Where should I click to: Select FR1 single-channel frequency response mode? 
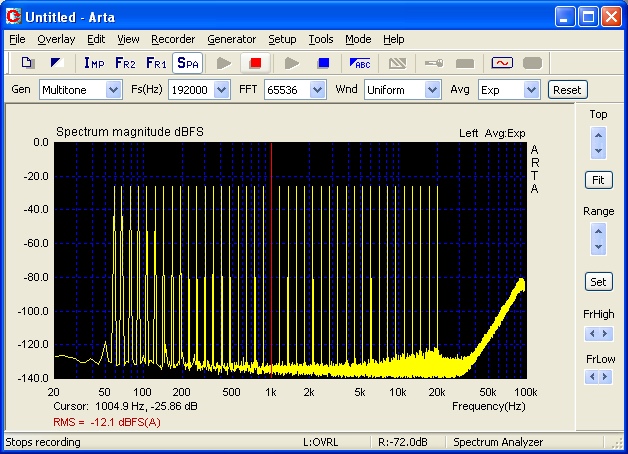(156, 63)
